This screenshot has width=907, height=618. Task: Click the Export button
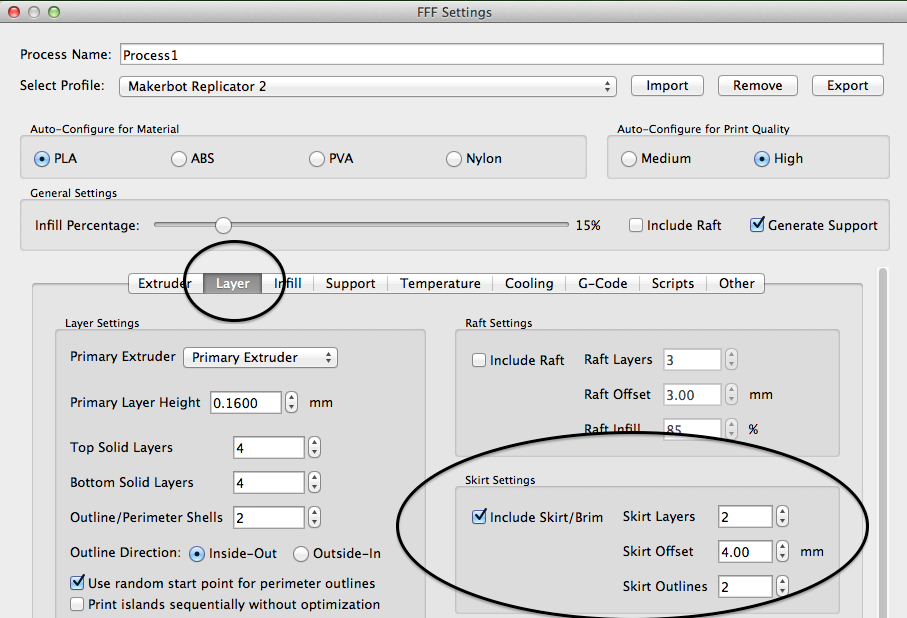(847, 86)
